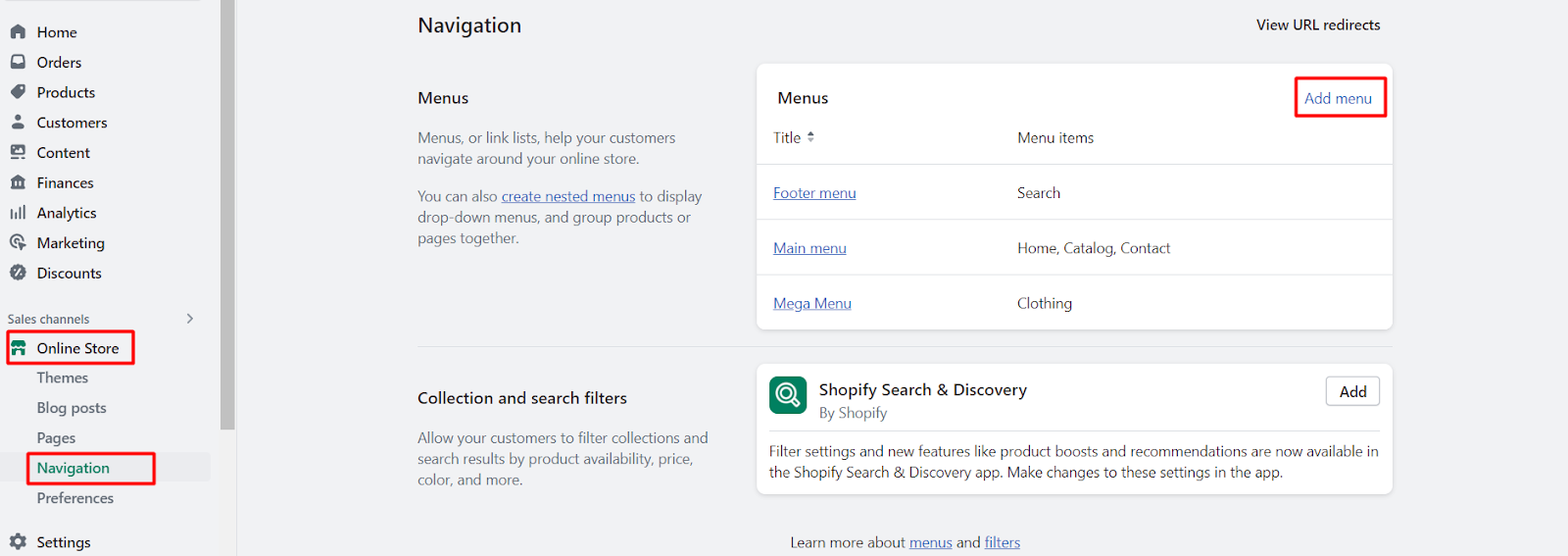Click the Products tag icon

18,92
